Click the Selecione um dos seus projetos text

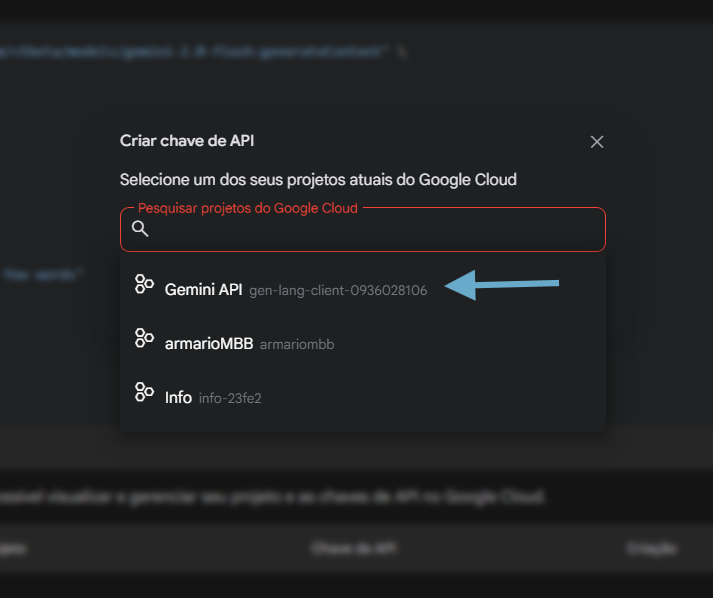click(318, 180)
